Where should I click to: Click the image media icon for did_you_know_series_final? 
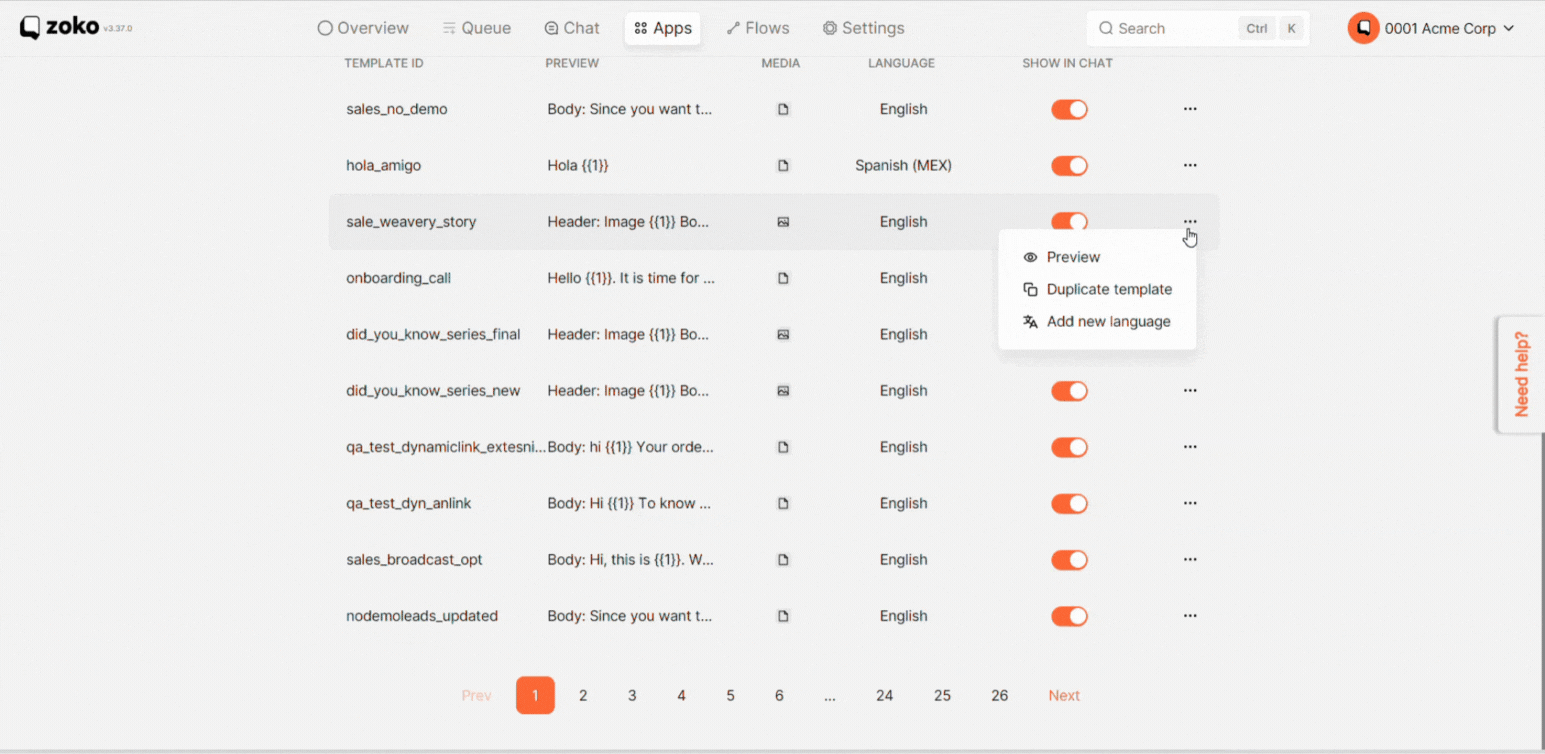click(x=783, y=334)
